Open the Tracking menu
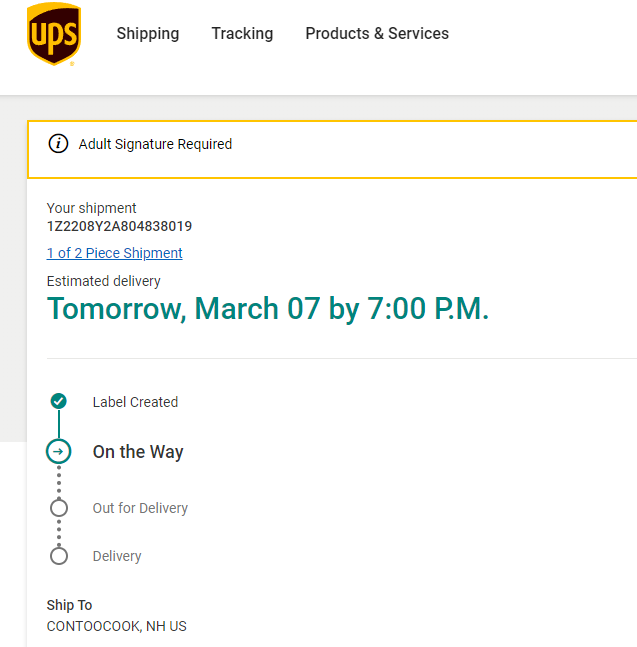637x647 pixels. point(242,34)
